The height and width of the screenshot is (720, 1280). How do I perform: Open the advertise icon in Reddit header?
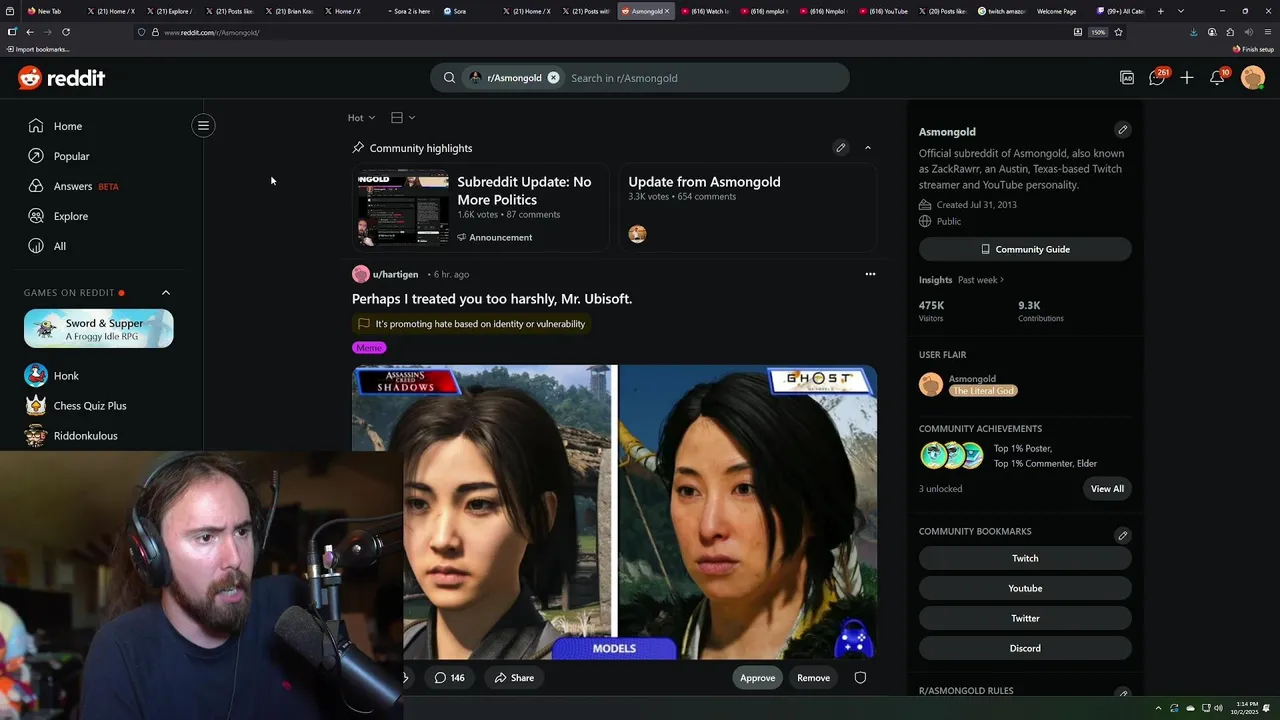pos(1127,78)
